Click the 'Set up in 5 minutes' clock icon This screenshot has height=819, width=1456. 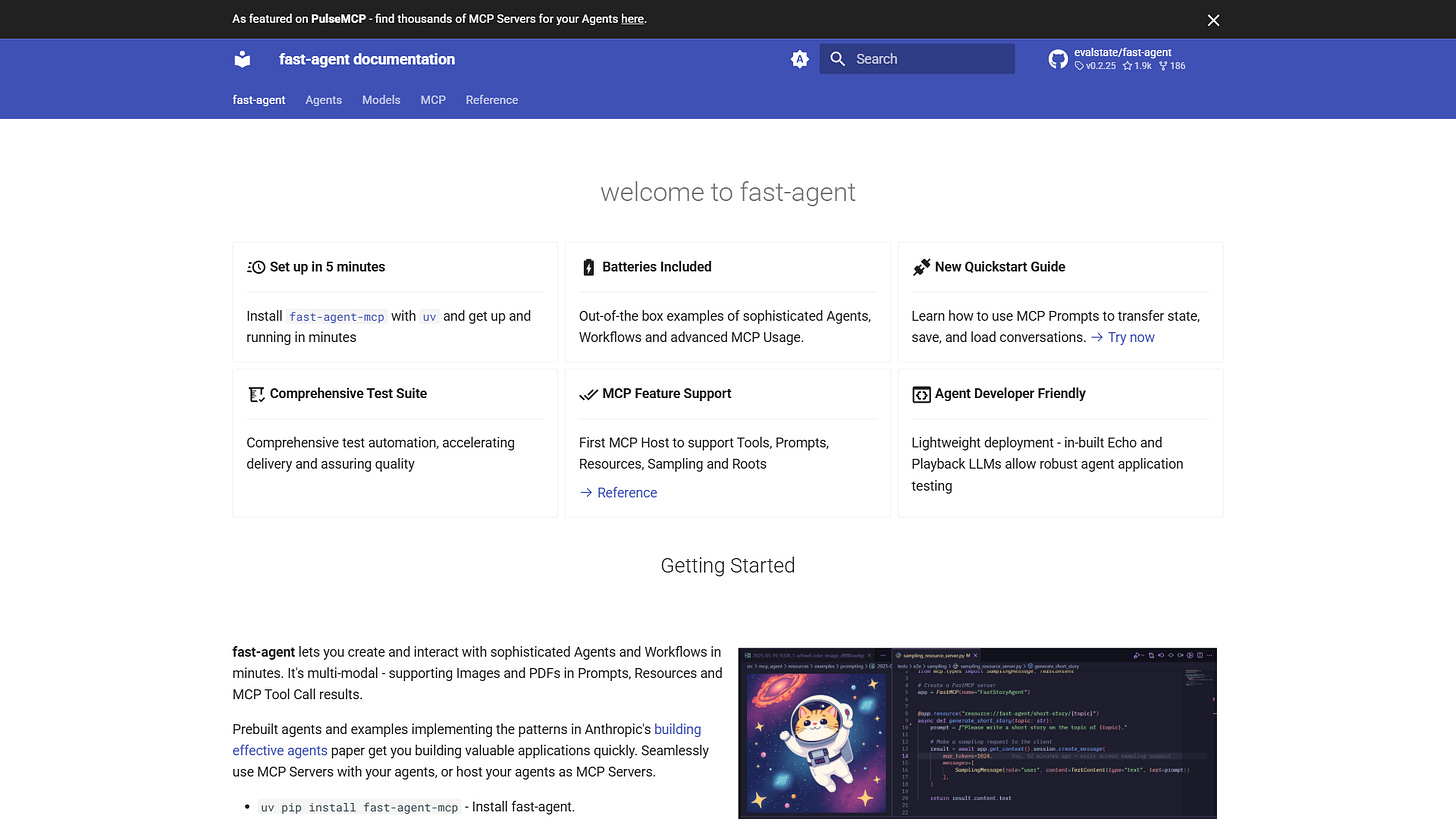coord(256,267)
